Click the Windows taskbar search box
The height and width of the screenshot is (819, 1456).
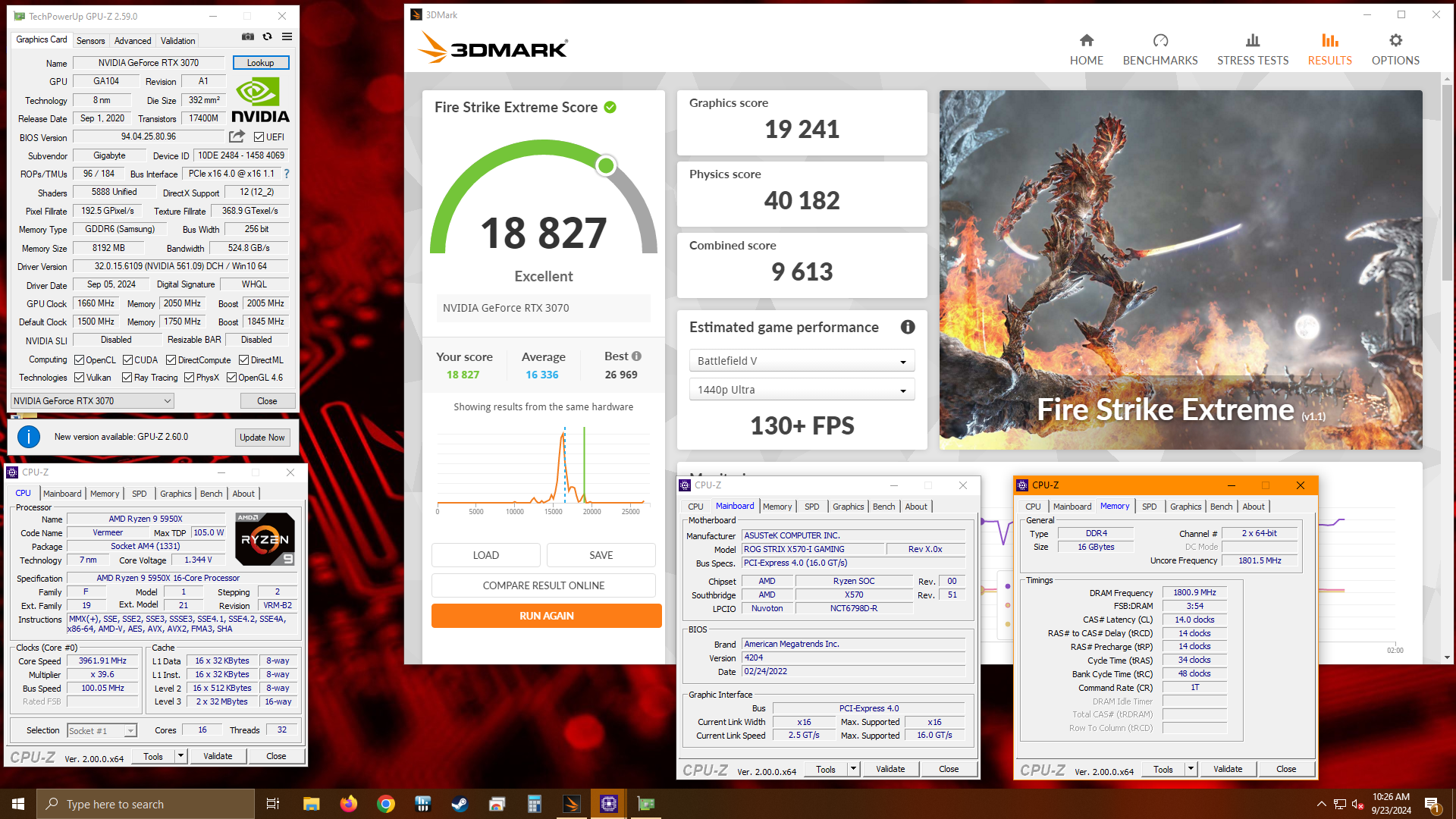[x=146, y=804]
